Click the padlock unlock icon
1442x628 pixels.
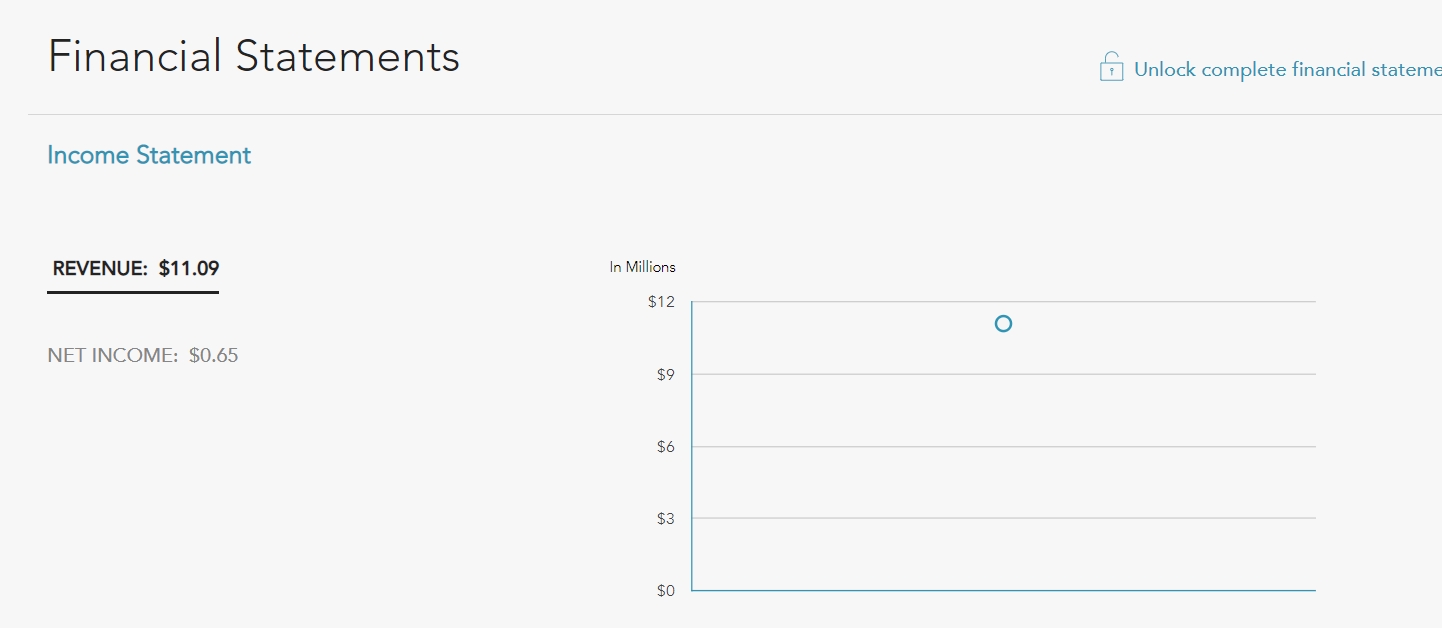[x=1111, y=67]
